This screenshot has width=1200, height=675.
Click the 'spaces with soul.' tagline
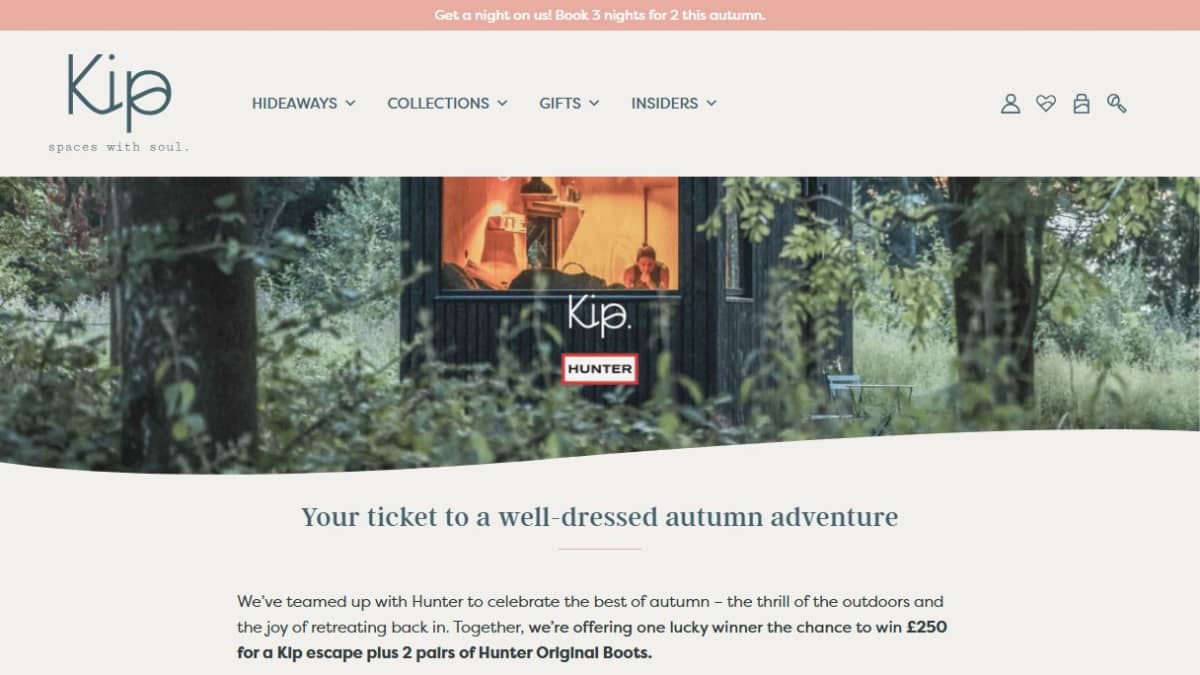coord(119,147)
